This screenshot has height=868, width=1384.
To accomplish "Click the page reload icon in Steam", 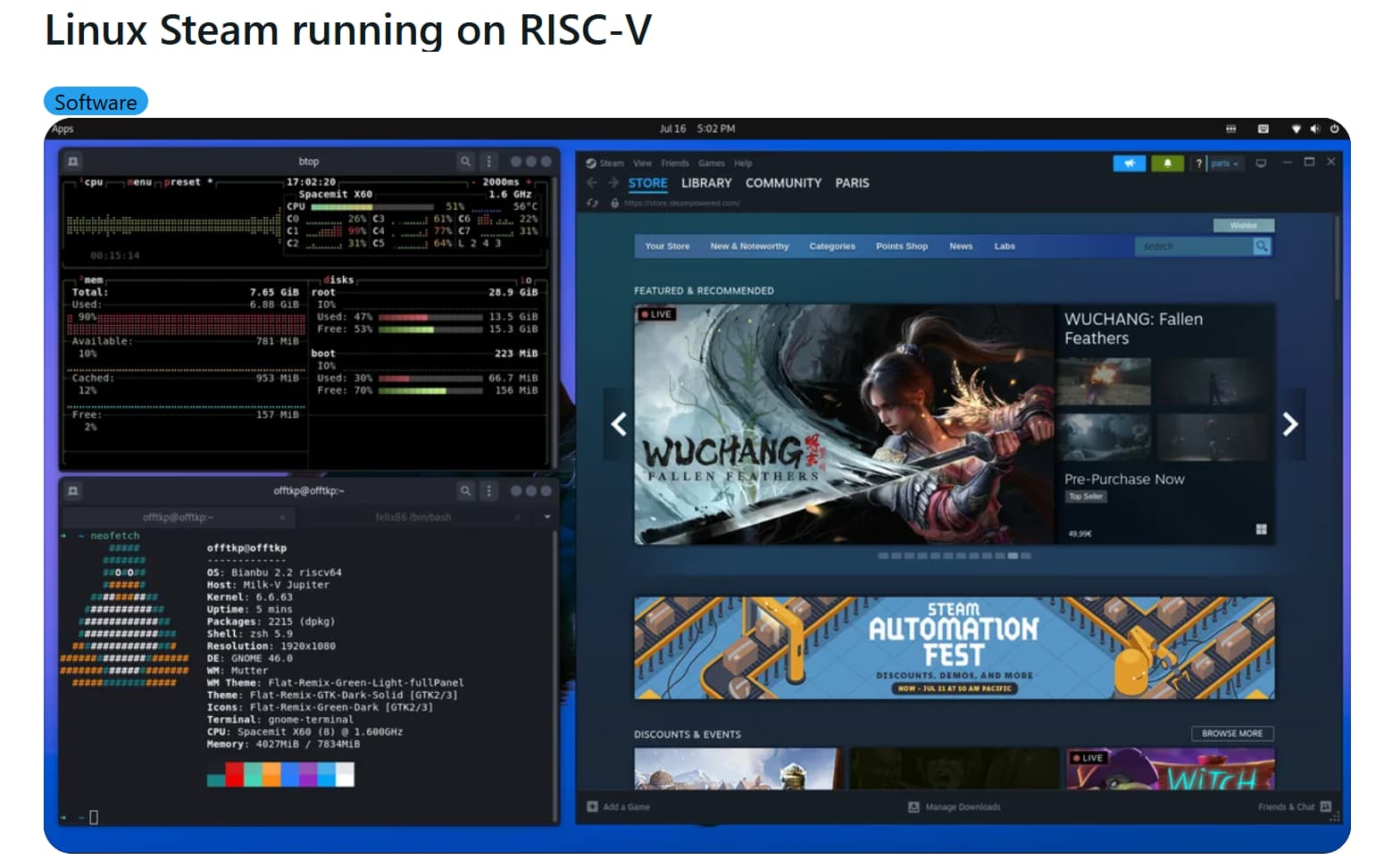I will 592,204.
